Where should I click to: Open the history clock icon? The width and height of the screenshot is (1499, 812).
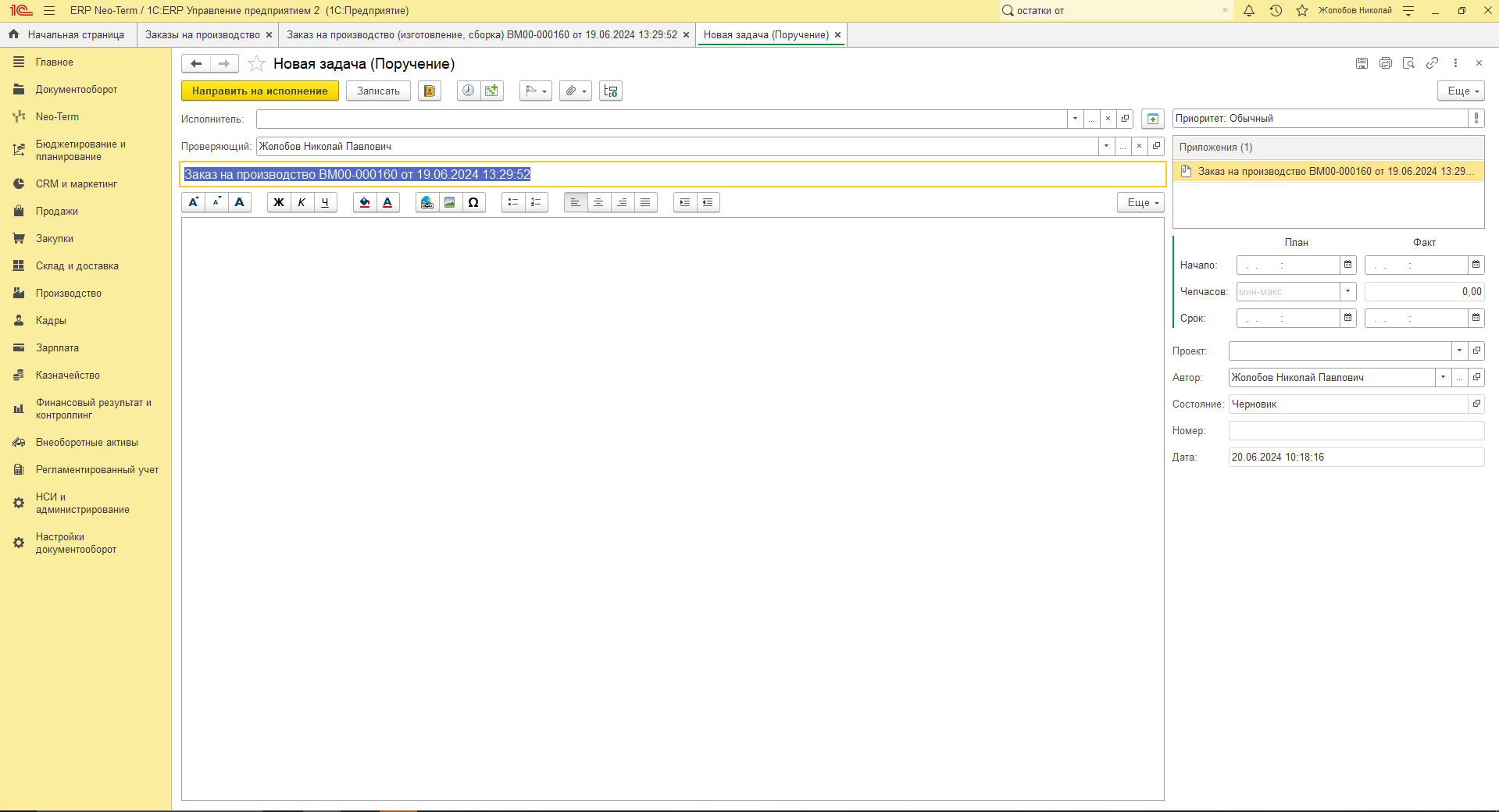pos(1276,11)
